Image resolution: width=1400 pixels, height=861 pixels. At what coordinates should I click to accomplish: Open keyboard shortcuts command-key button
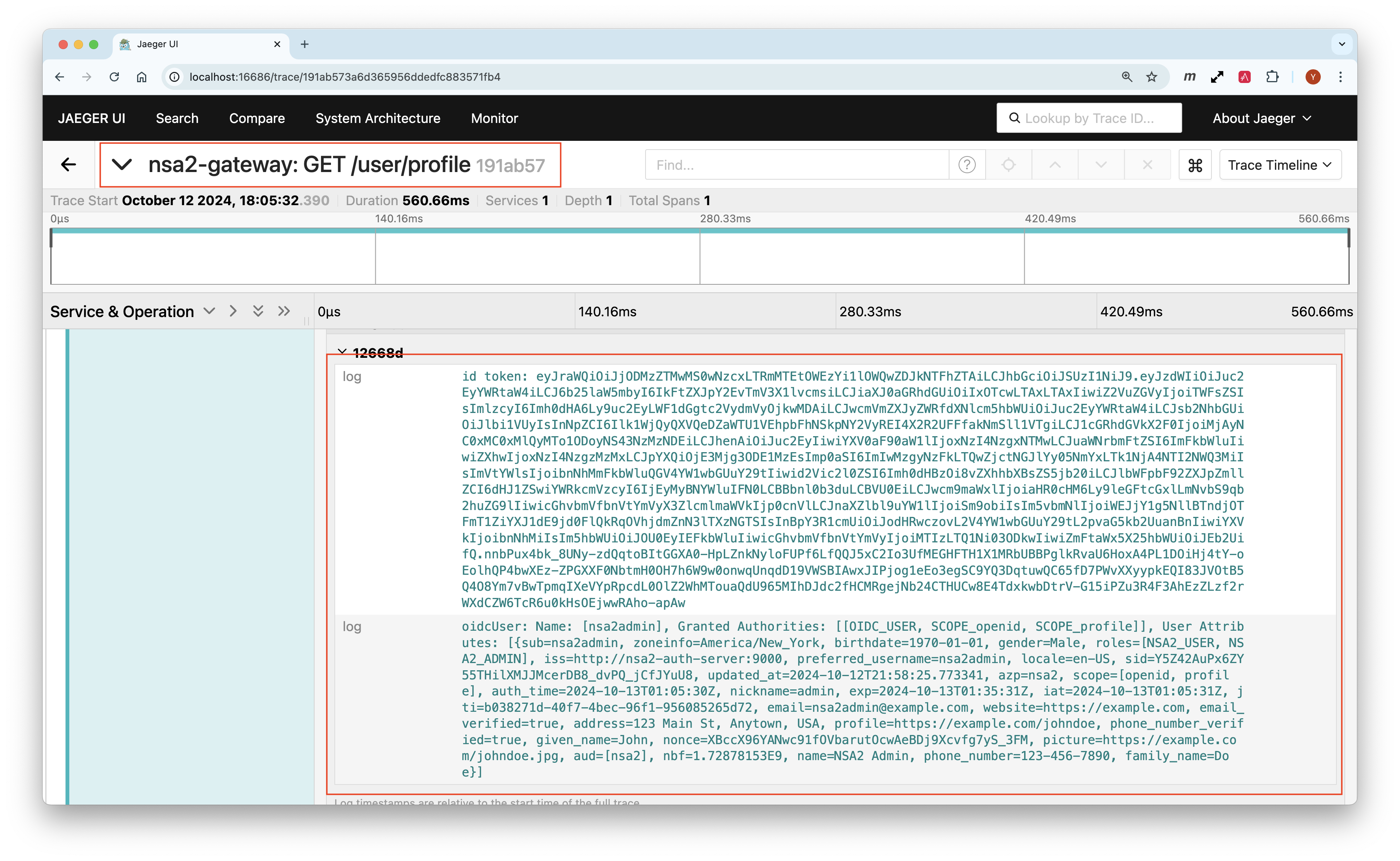[1195, 165]
